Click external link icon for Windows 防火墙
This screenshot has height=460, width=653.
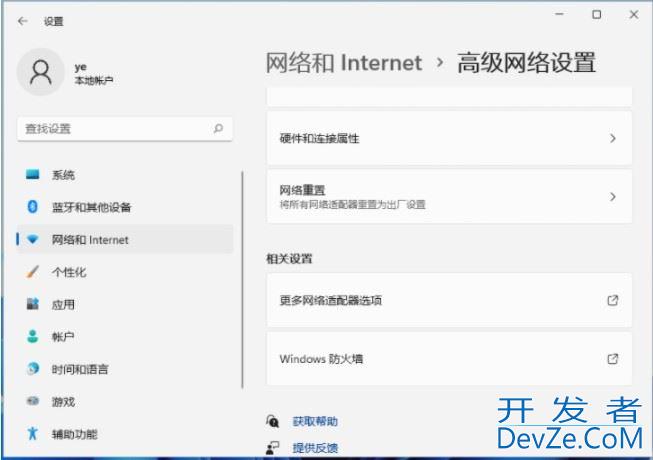(613, 358)
